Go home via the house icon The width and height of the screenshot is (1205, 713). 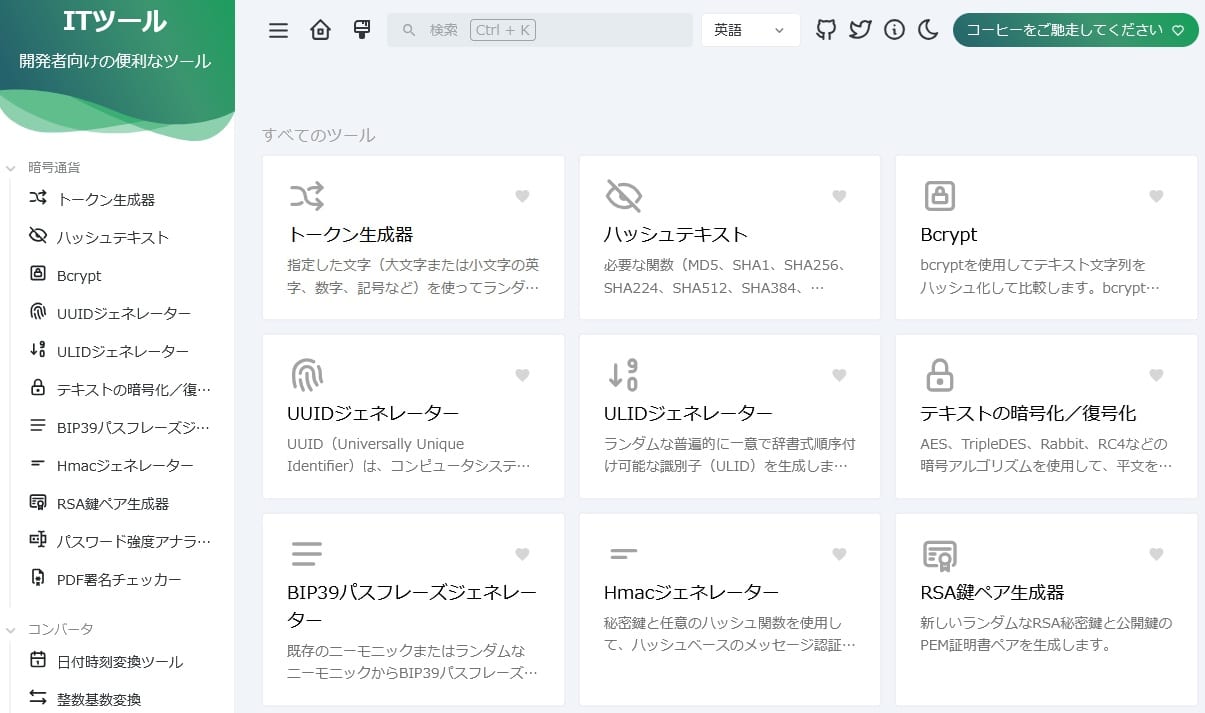pos(320,30)
